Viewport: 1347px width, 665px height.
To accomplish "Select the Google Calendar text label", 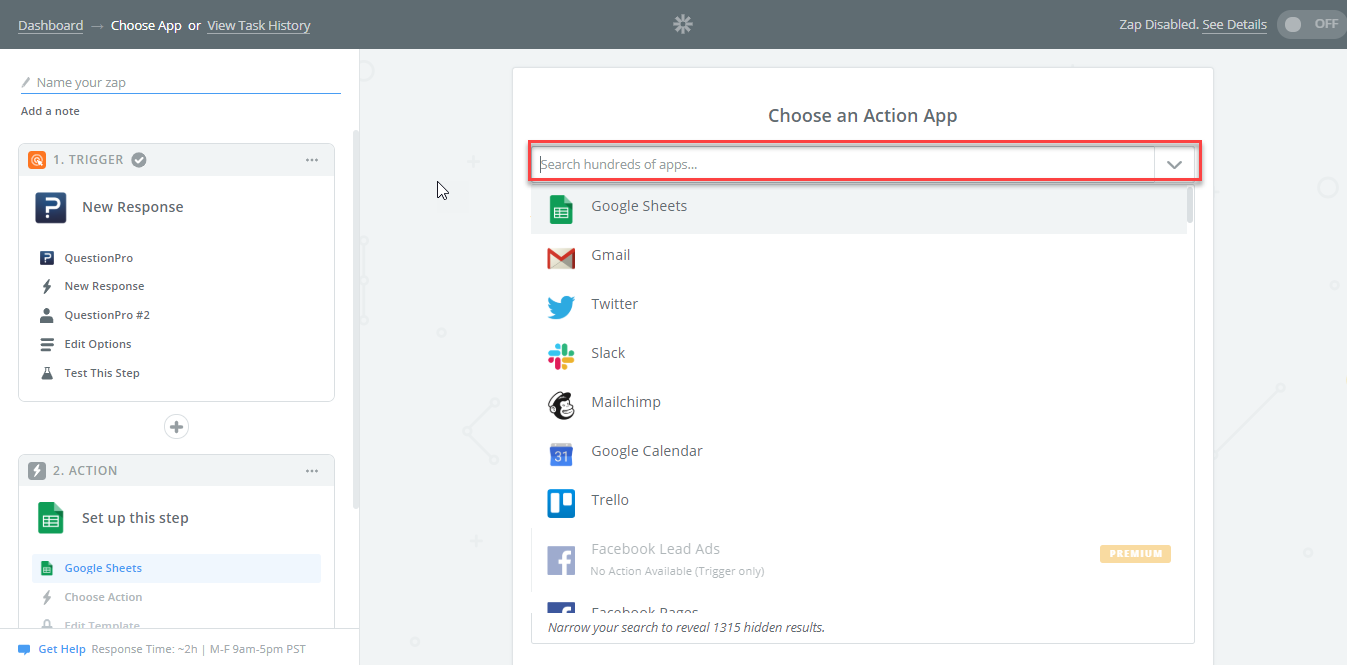I will [647, 451].
